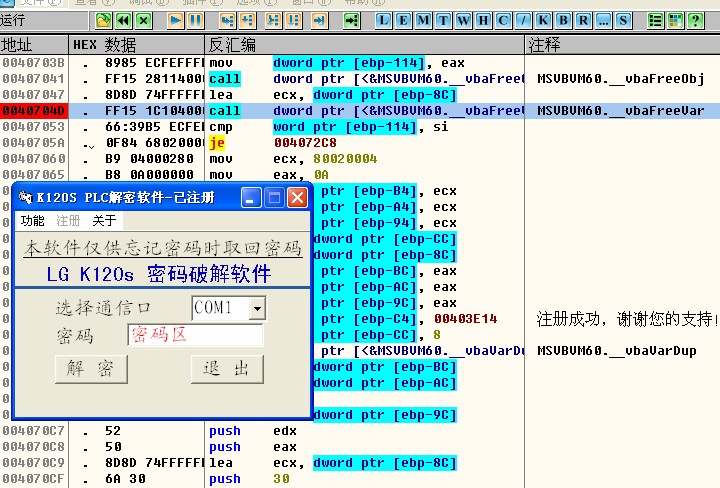Show Threads with the T button
Viewport: 720px width, 488px height.
[x=443, y=21]
